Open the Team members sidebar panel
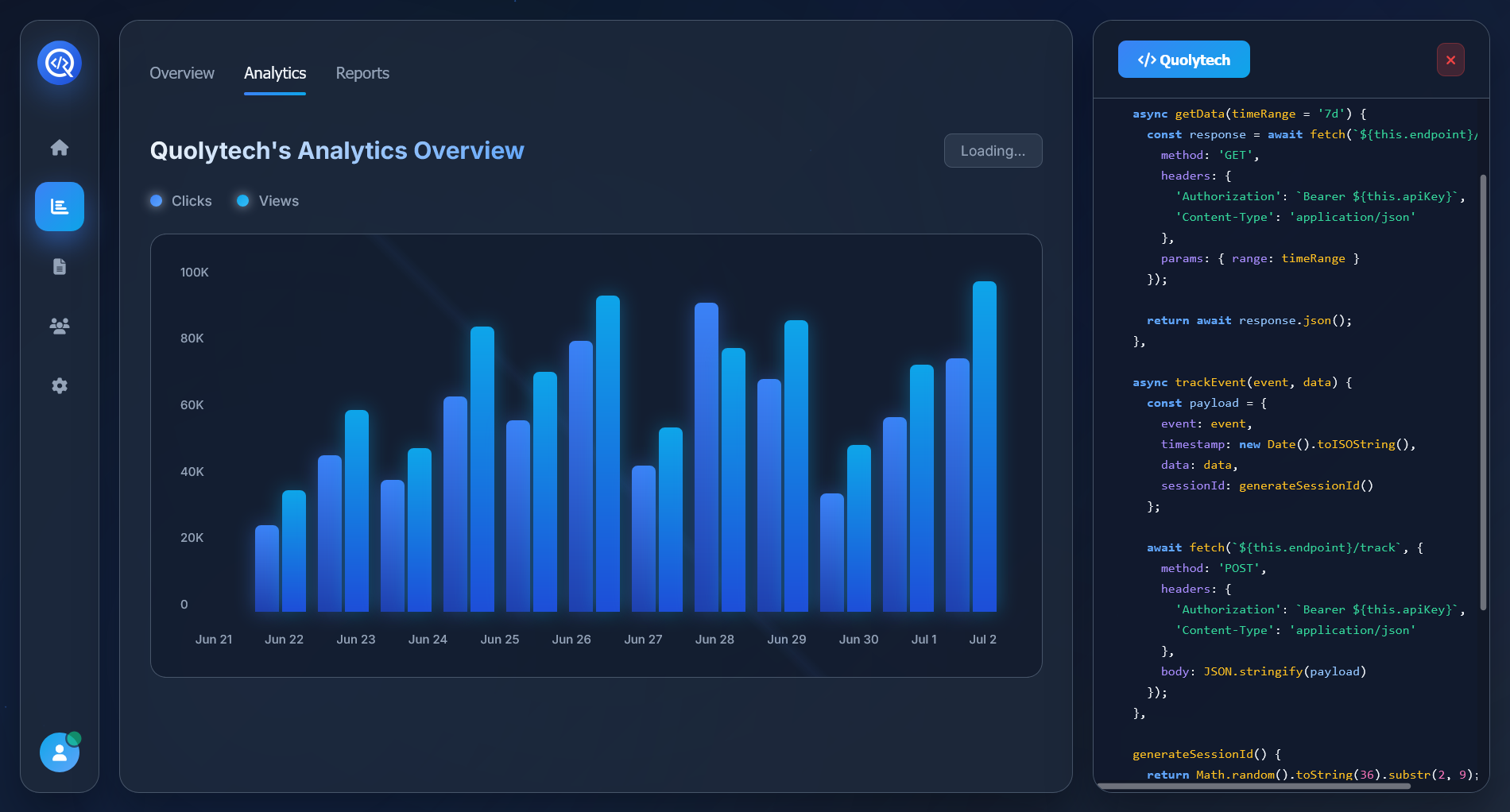Image resolution: width=1510 pixels, height=812 pixels. [60, 326]
